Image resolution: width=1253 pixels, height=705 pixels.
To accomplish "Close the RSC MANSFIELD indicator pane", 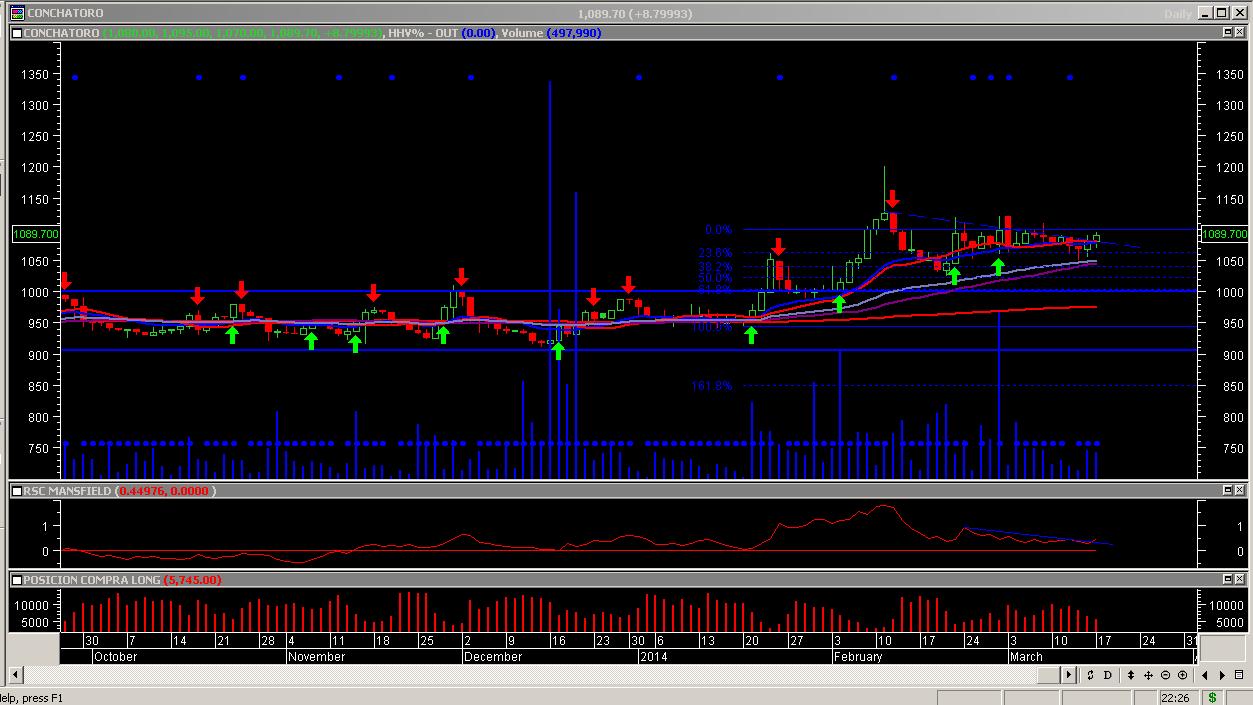I will pos(1241,491).
